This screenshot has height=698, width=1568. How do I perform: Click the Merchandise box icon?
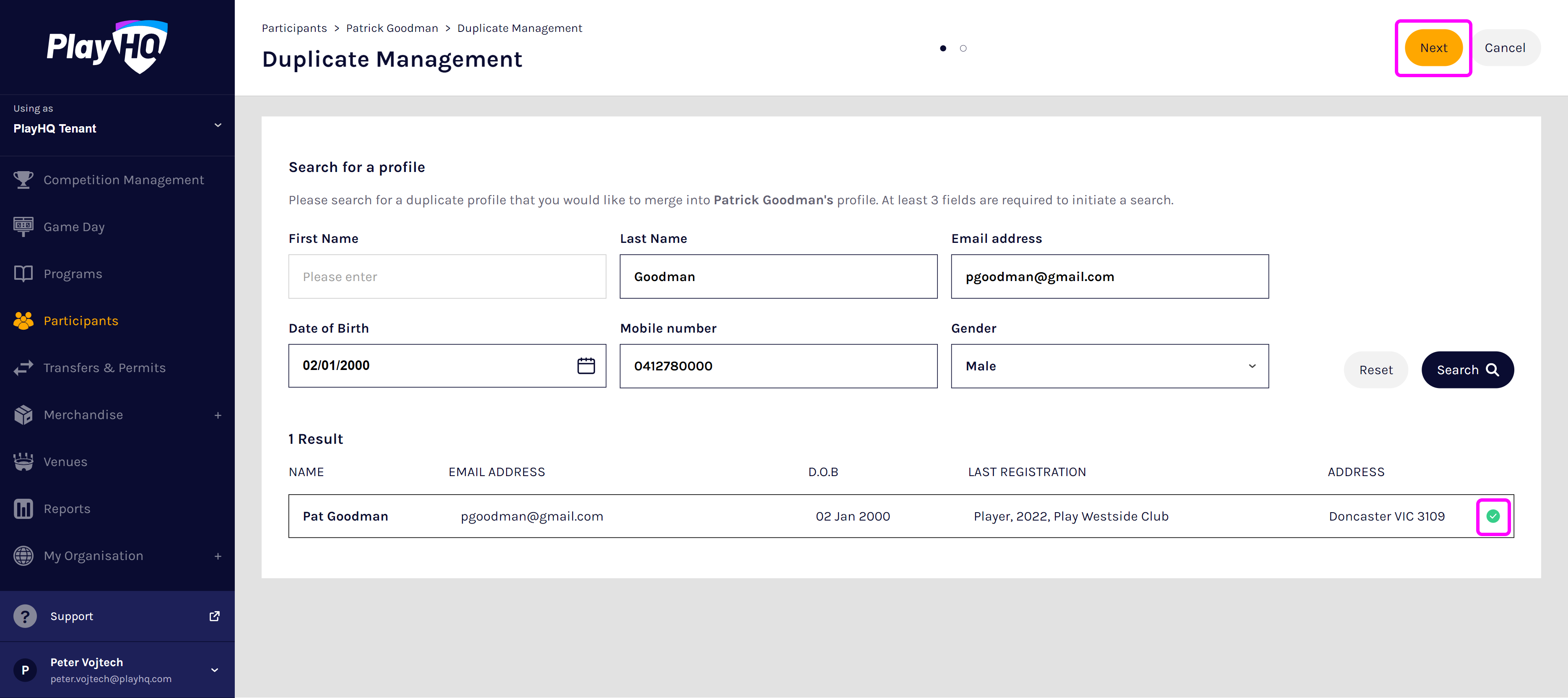tap(23, 415)
